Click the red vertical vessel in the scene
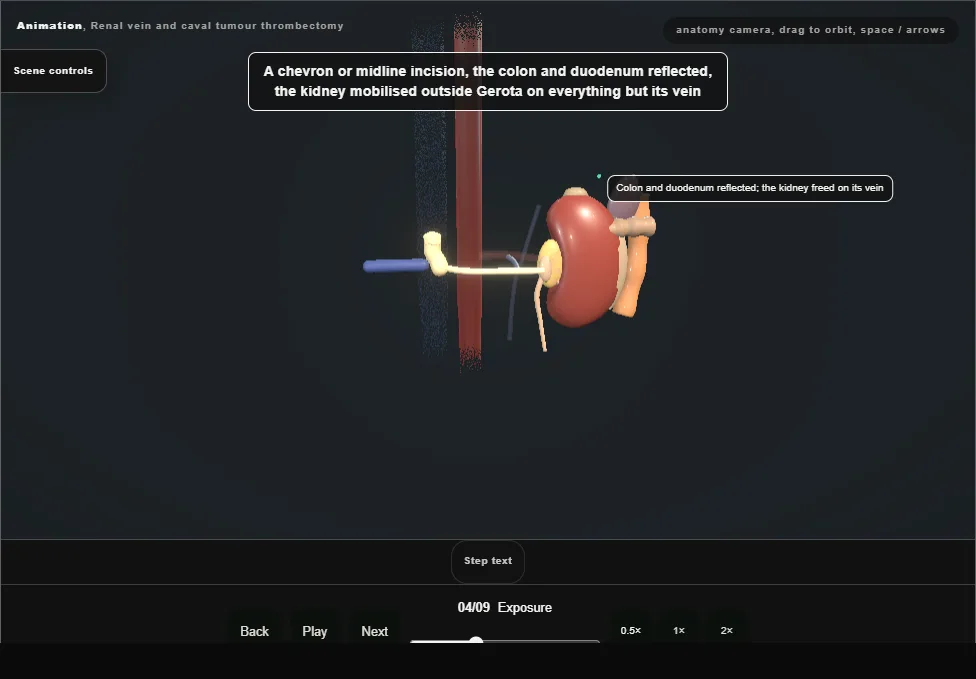Viewport: 976px width, 679px height. (x=468, y=193)
